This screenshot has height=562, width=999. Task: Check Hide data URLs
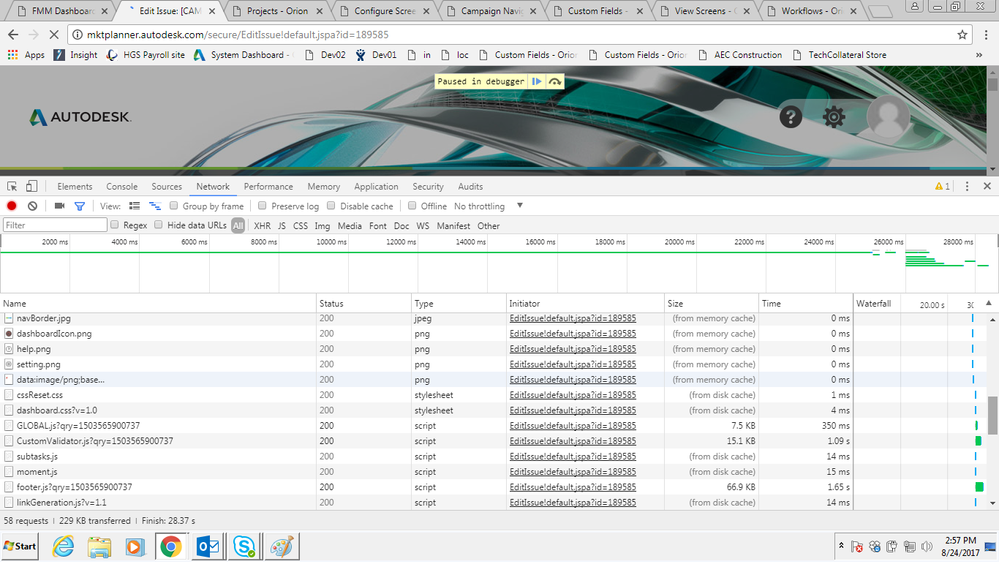click(158, 225)
